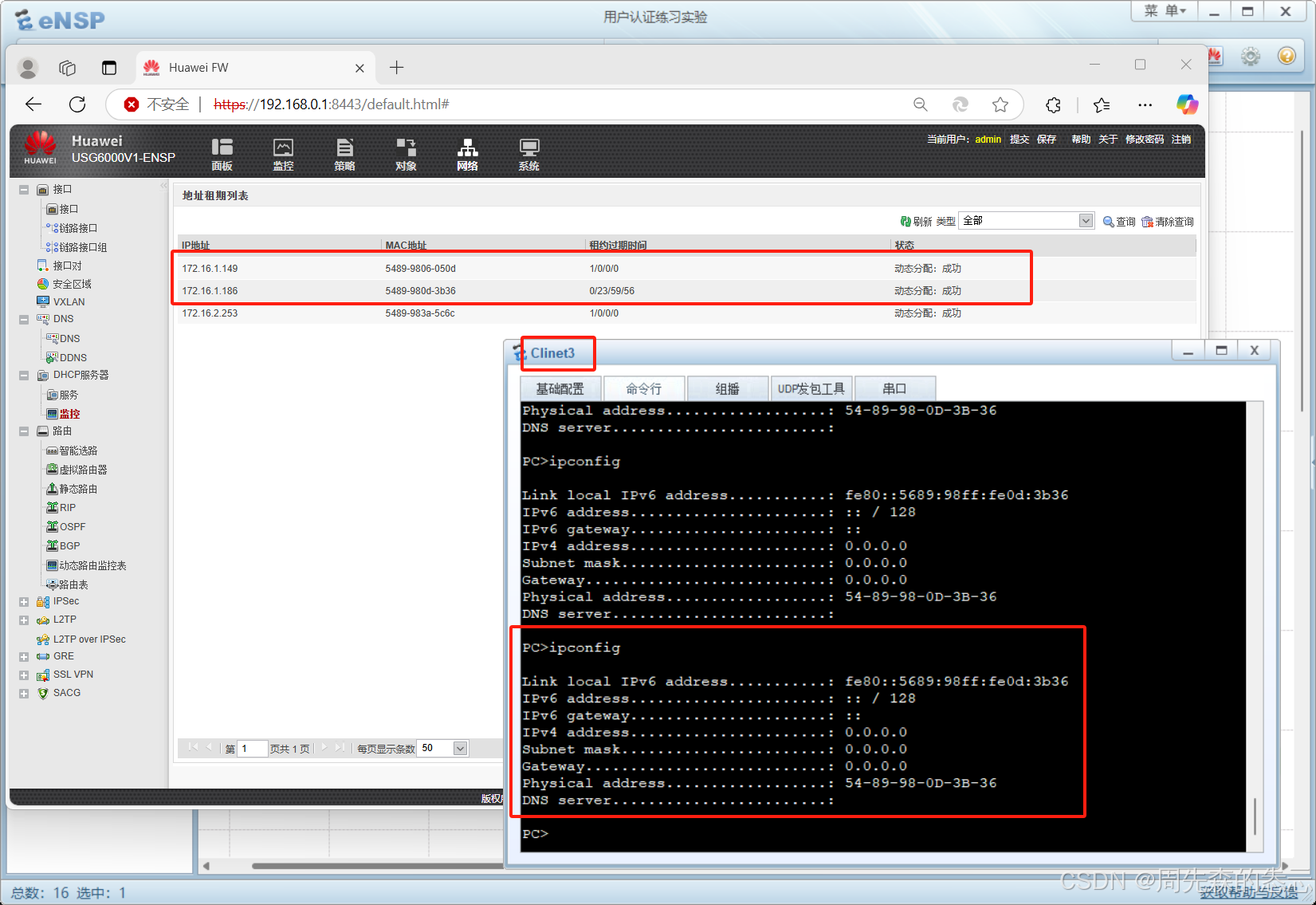Select DHCP 服务 in the tree
1316x905 pixels.
(x=69, y=395)
